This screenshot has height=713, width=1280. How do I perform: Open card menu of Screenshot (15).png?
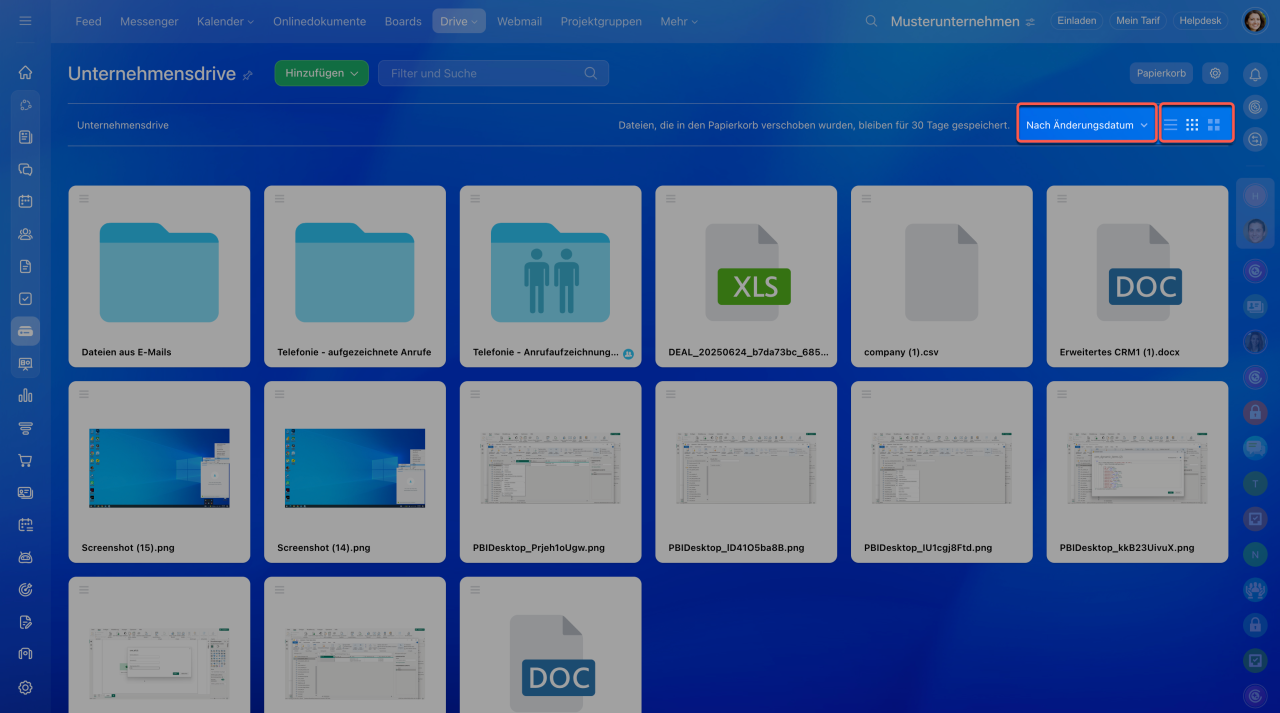[84, 394]
